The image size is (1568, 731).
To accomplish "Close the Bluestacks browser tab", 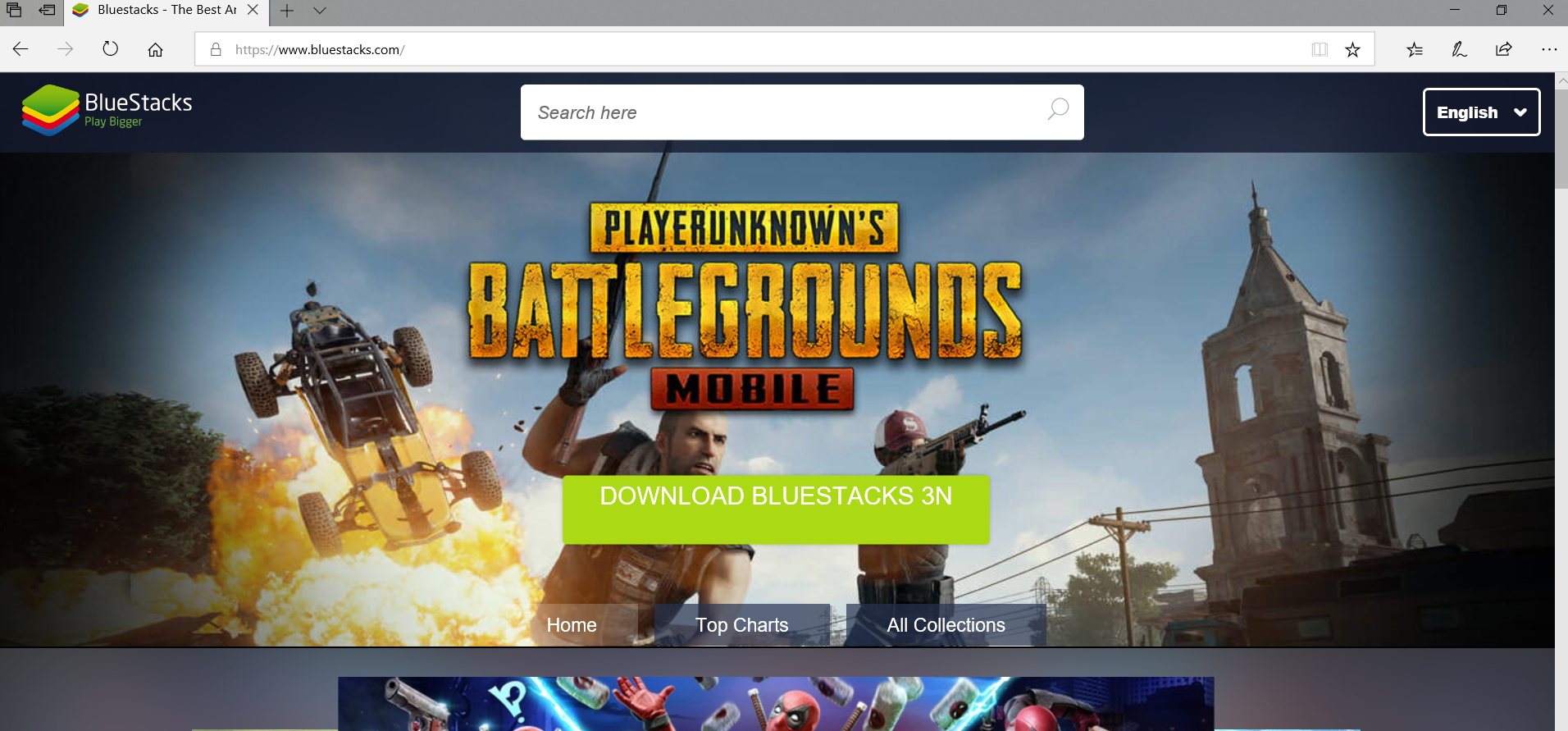I will coord(253,10).
